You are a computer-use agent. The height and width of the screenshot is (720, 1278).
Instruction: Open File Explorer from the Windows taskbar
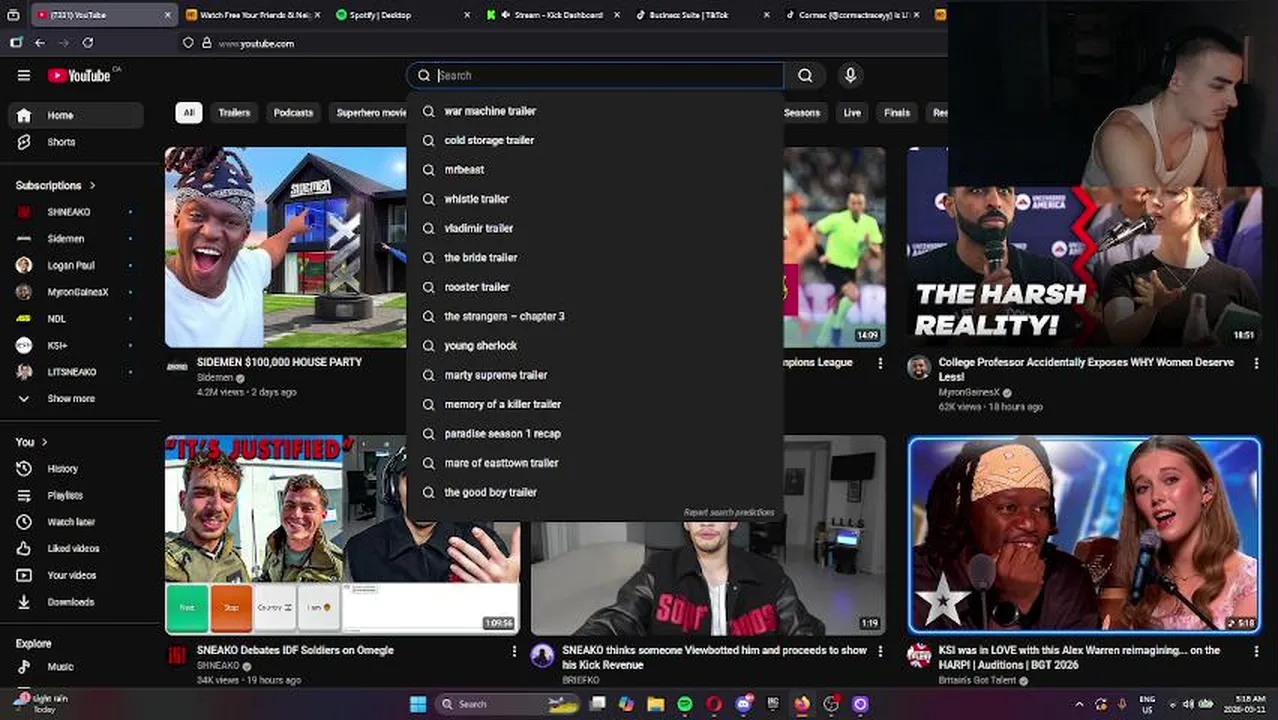tap(655, 704)
